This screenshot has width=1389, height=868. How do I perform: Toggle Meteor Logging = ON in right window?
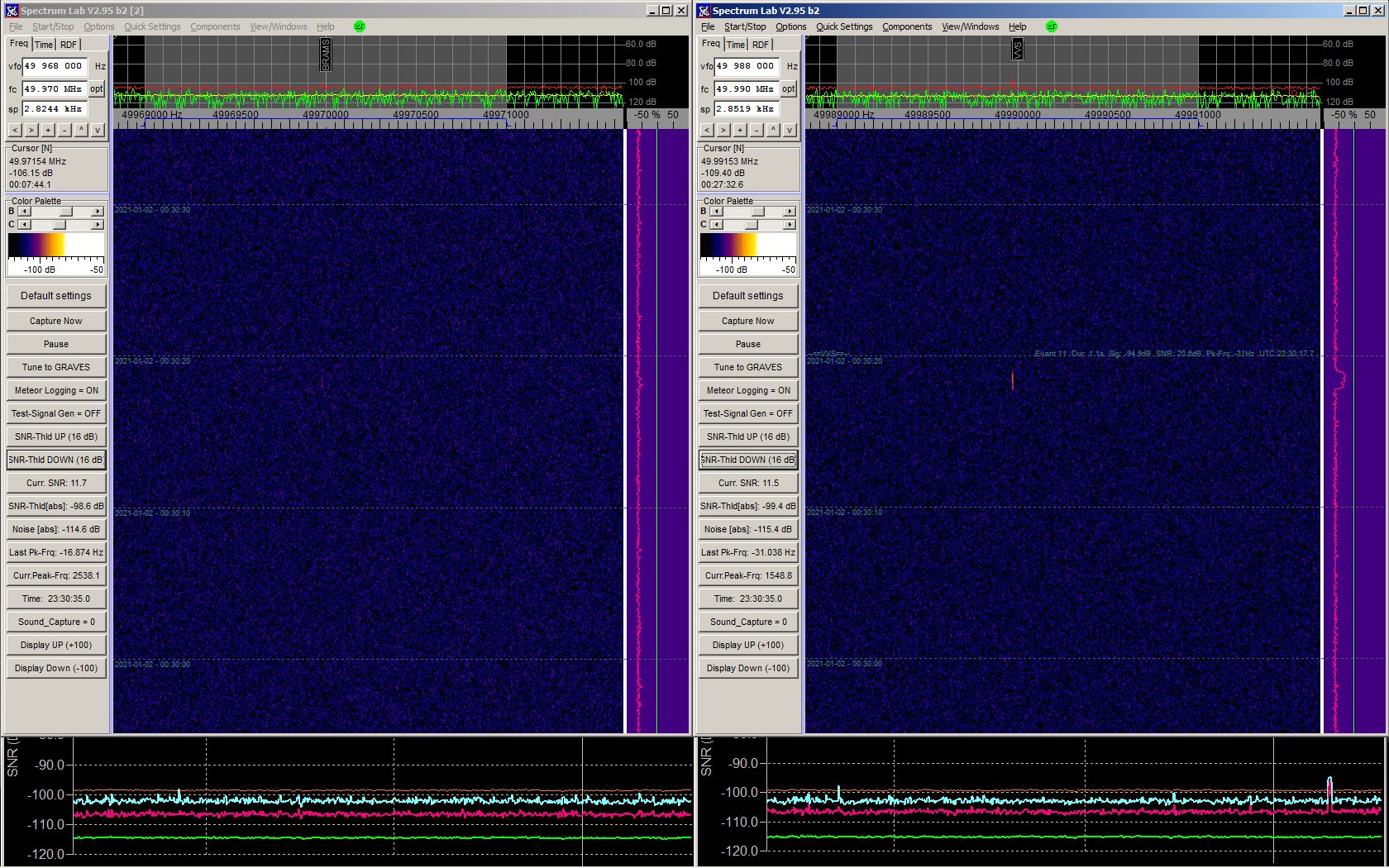[748, 390]
